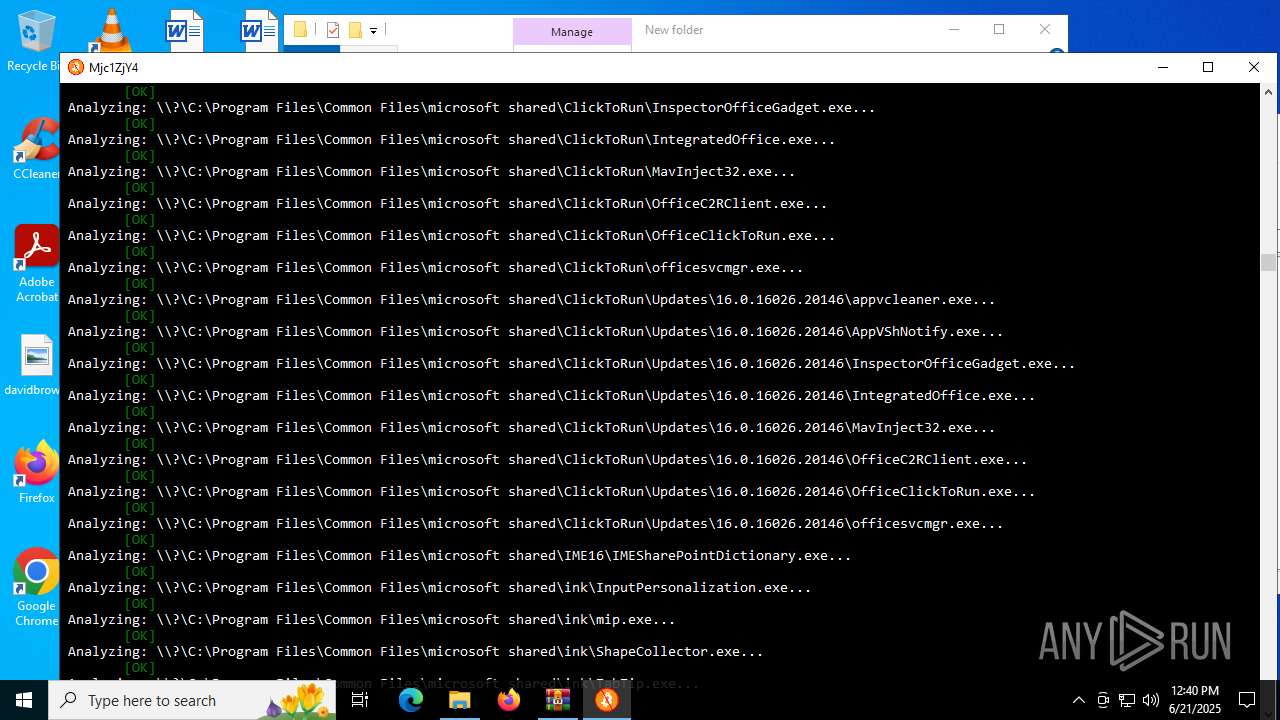Launch CCleaner desktop shortcut
The image size is (1280, 720).
point(36,150)
